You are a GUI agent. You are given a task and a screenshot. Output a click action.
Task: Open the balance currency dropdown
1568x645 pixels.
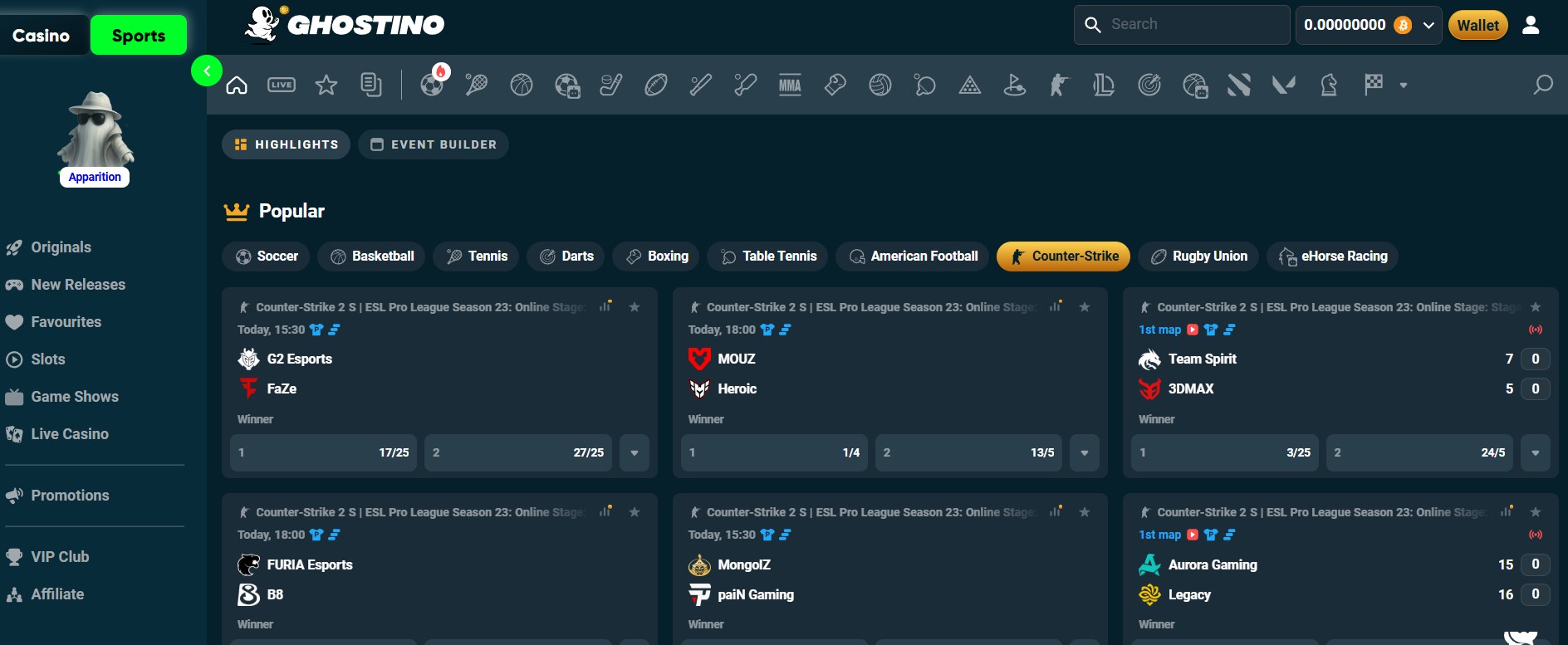click(x=1428, y=25)
